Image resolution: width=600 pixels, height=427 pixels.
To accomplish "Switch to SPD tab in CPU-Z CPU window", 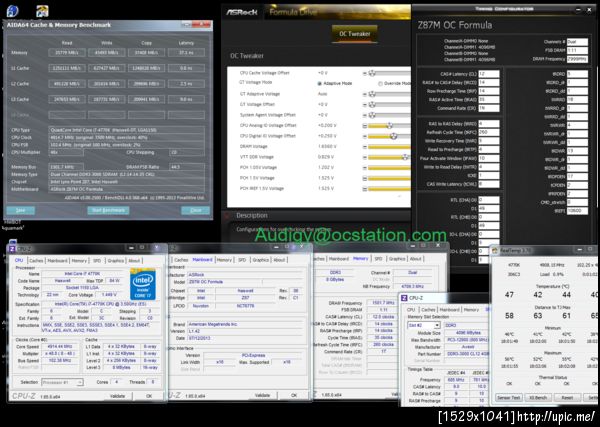I will tap(97, 261).
